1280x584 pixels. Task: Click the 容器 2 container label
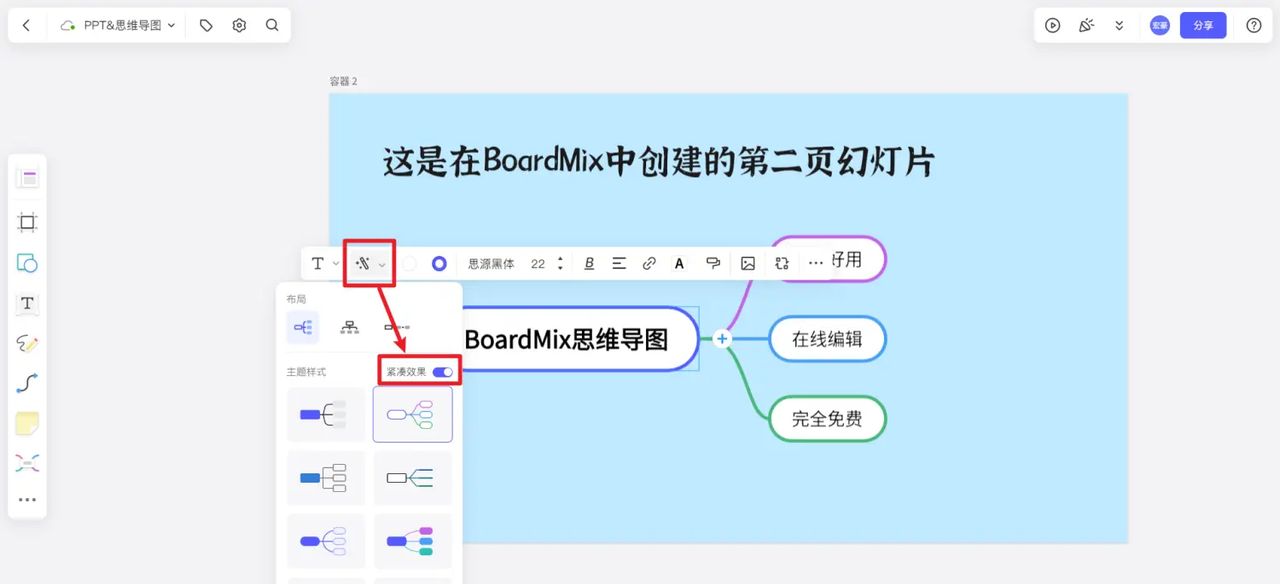(343, 81)
